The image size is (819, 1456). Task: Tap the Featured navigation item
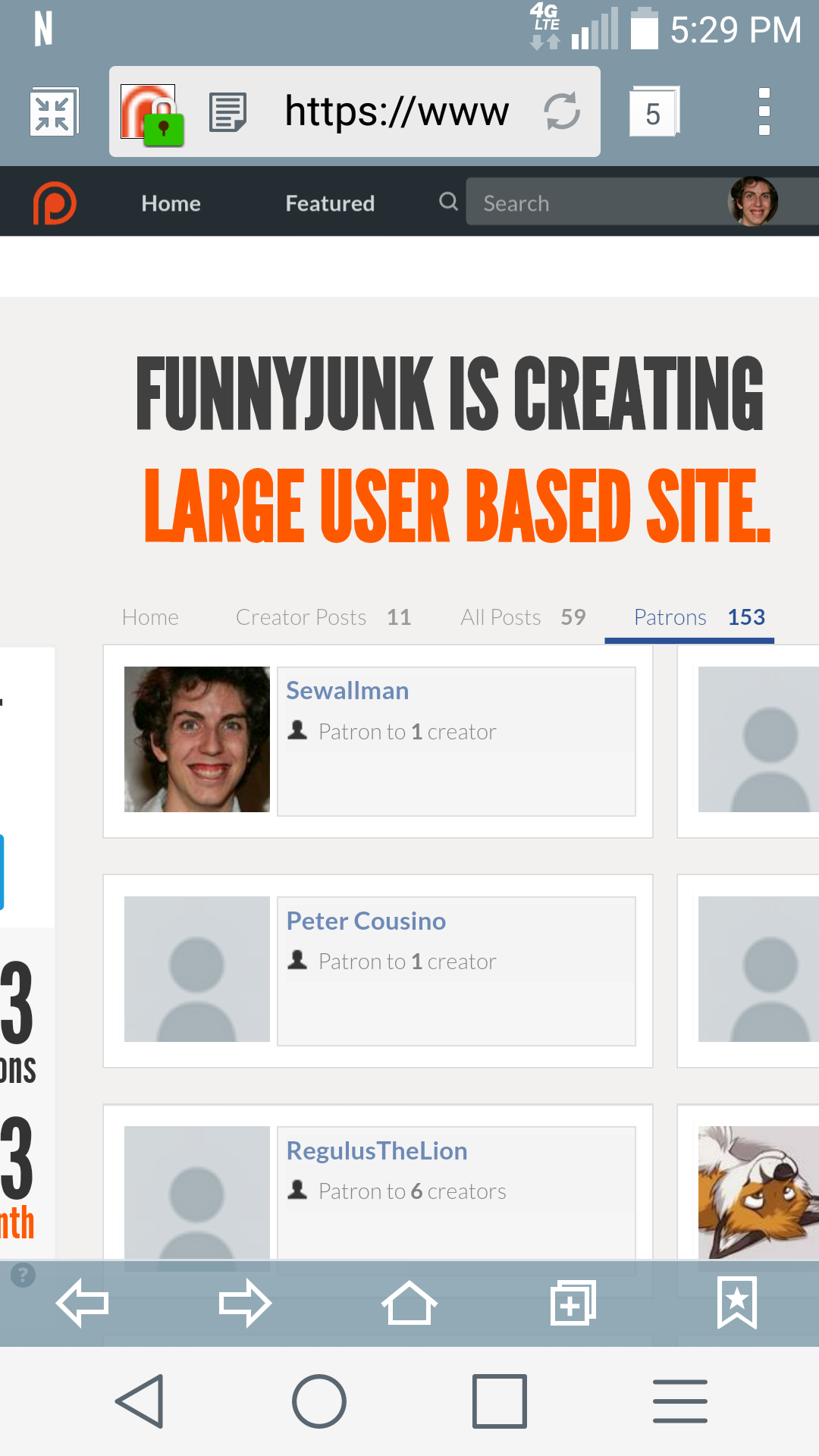pyautogui.click(x=330, y=203)
